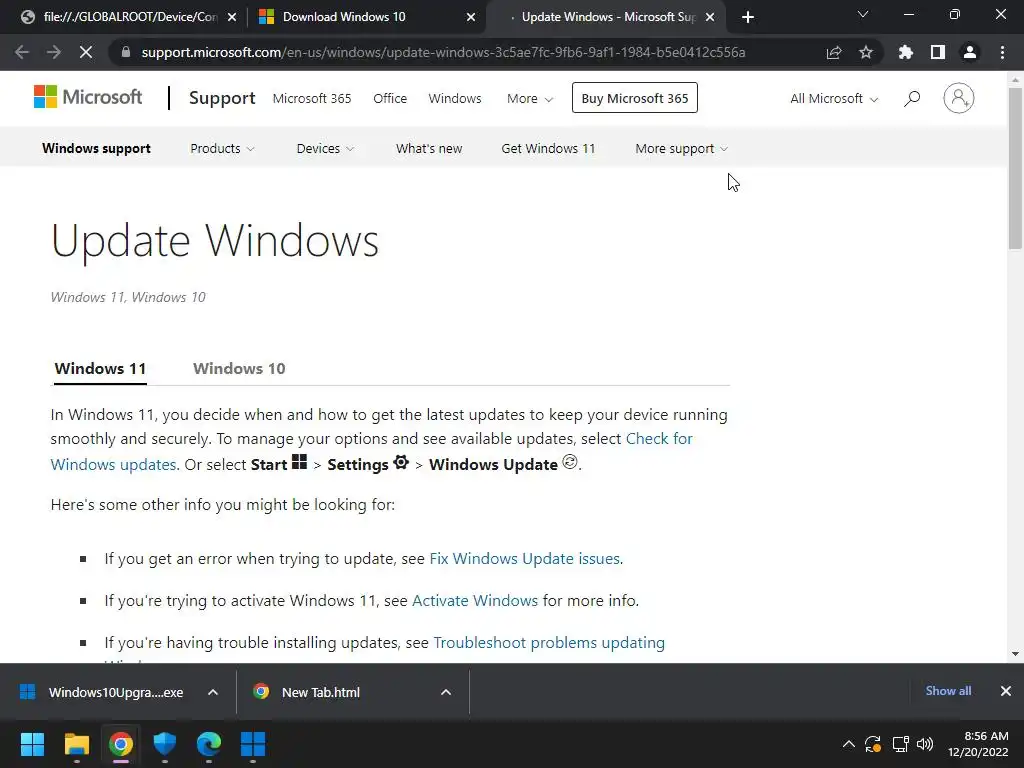Image resolution: width=1024 pixels, height=768 pixels.
Task: Open the Microsoft site search magnifier
Action: click(x=912, y=99)
